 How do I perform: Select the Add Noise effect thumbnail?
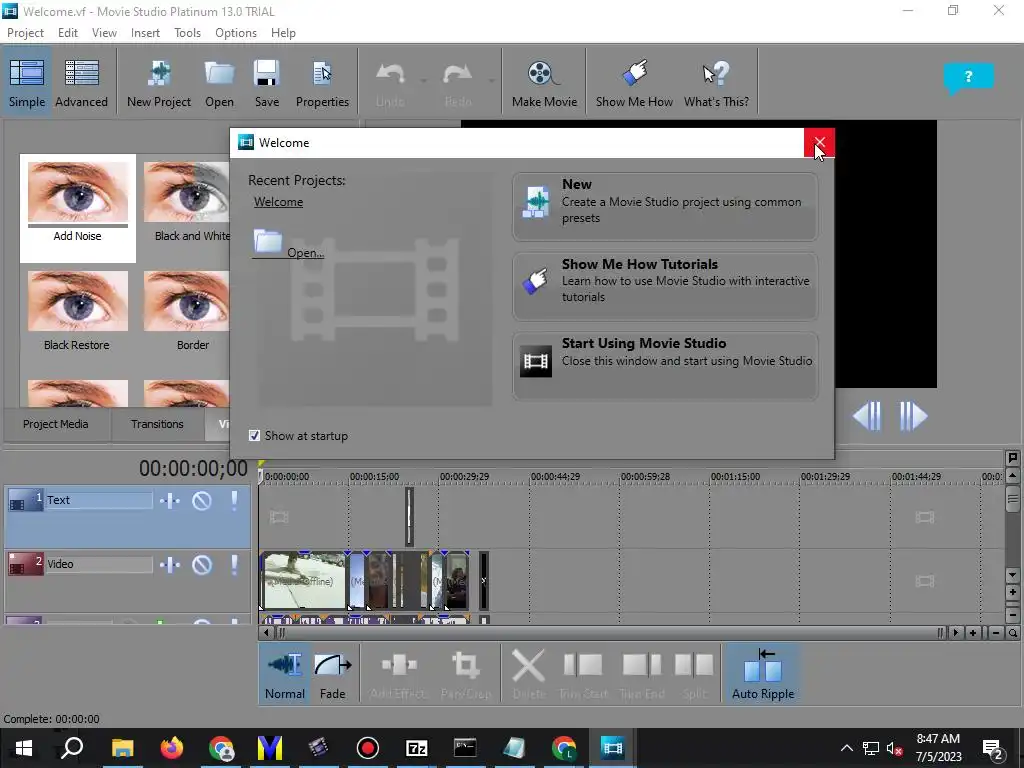[78, 208]
